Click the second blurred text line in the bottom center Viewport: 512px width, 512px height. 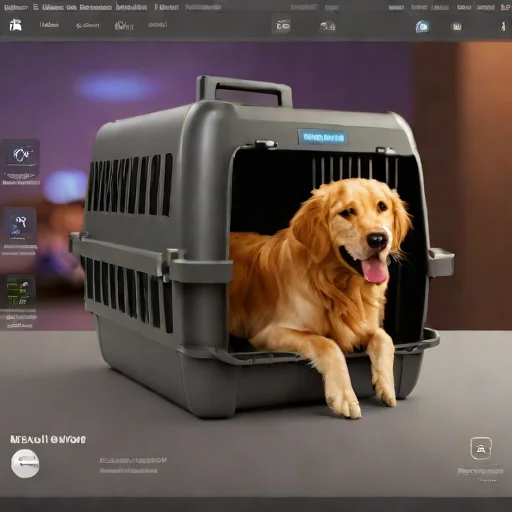click(x=128, y=471)
